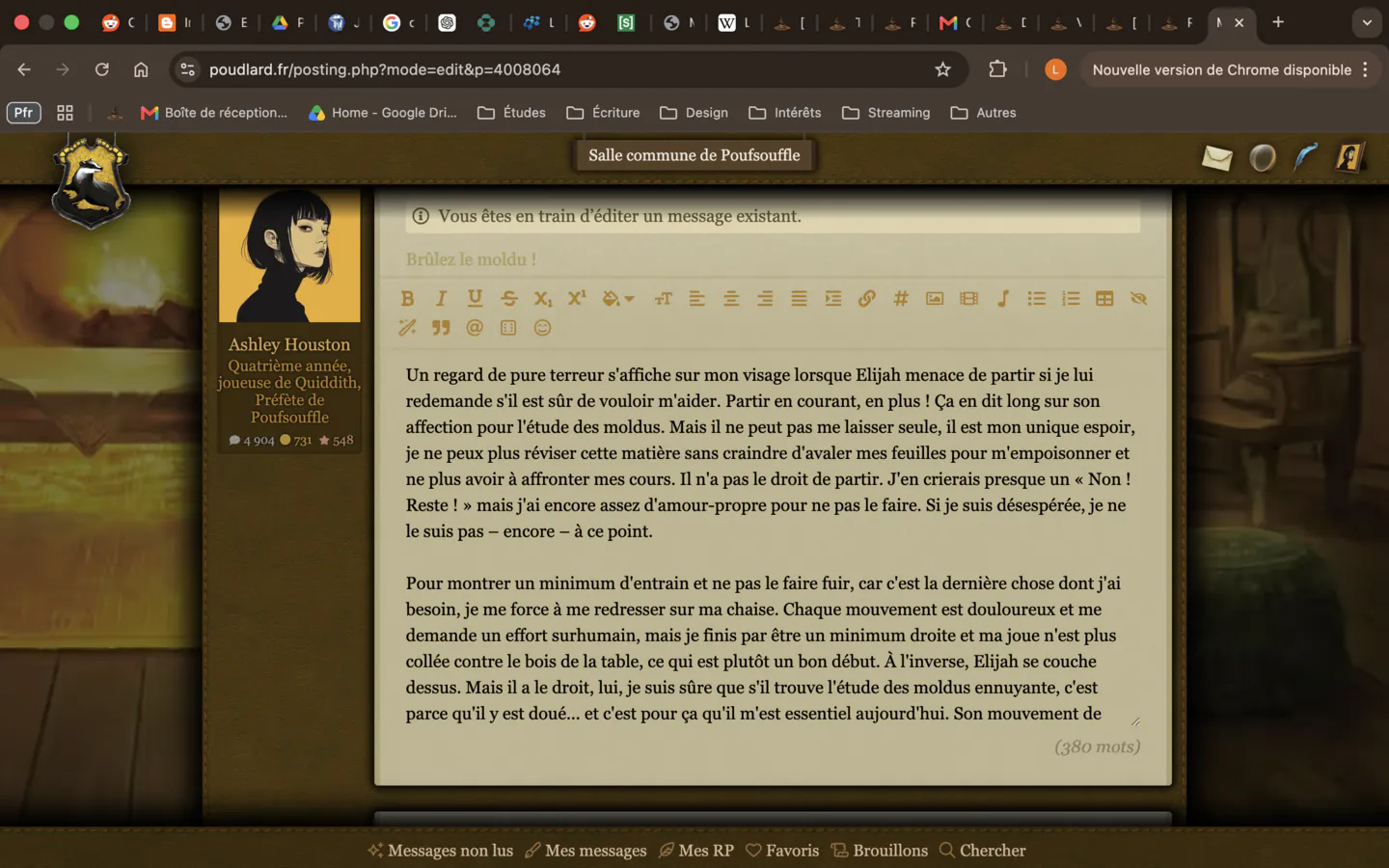The image size is (1389, 868).
Task: Click Ashley Houston's avatar thumbnail
Action: point(289,256)
